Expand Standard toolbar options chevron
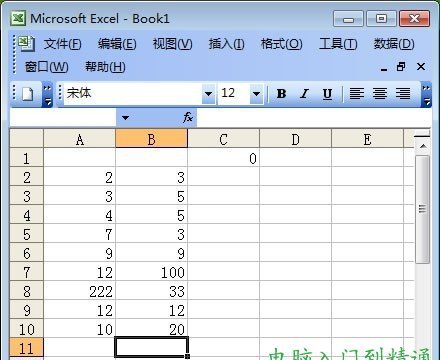This screenshot has height=360, width=440. click(47, 94)
